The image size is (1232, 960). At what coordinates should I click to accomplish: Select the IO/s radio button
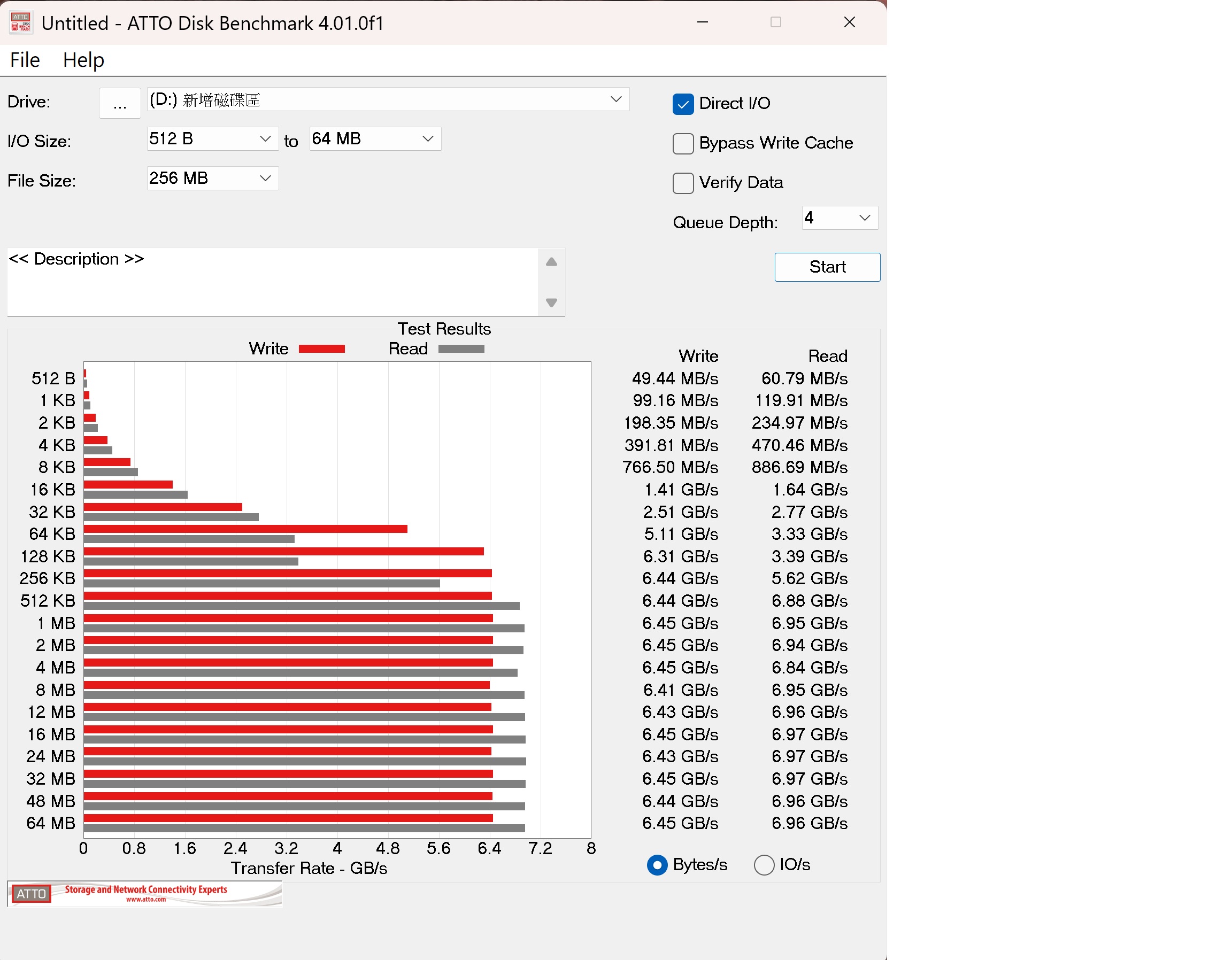pos(764,865)
